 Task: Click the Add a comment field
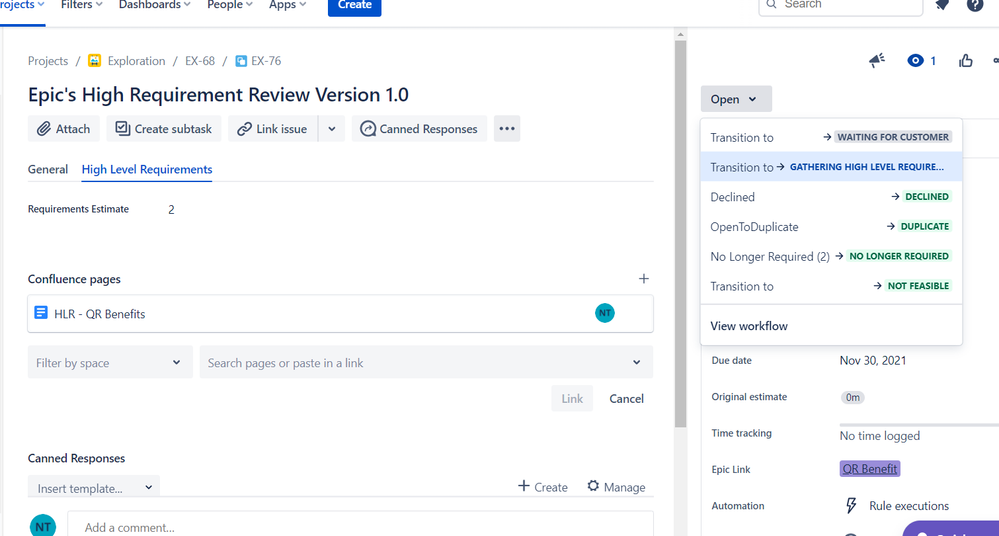click(x=361, y=525)
